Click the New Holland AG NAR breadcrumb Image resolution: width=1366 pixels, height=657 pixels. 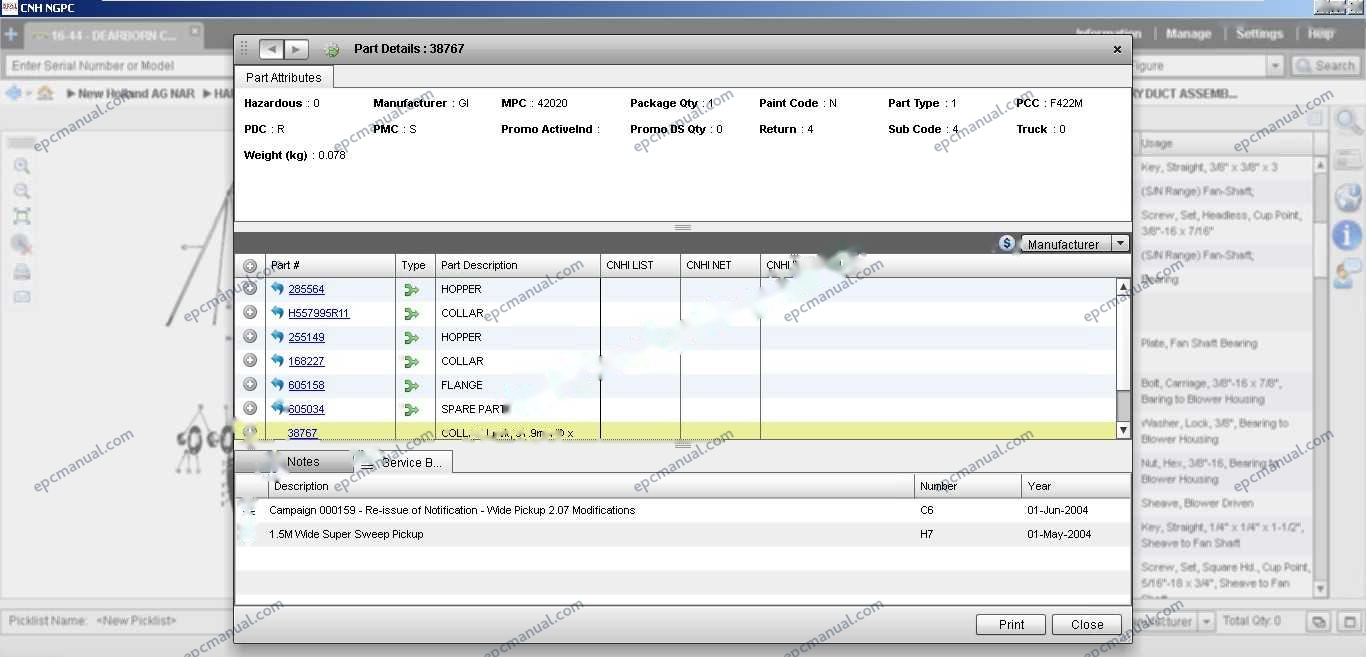pos(137,93)
